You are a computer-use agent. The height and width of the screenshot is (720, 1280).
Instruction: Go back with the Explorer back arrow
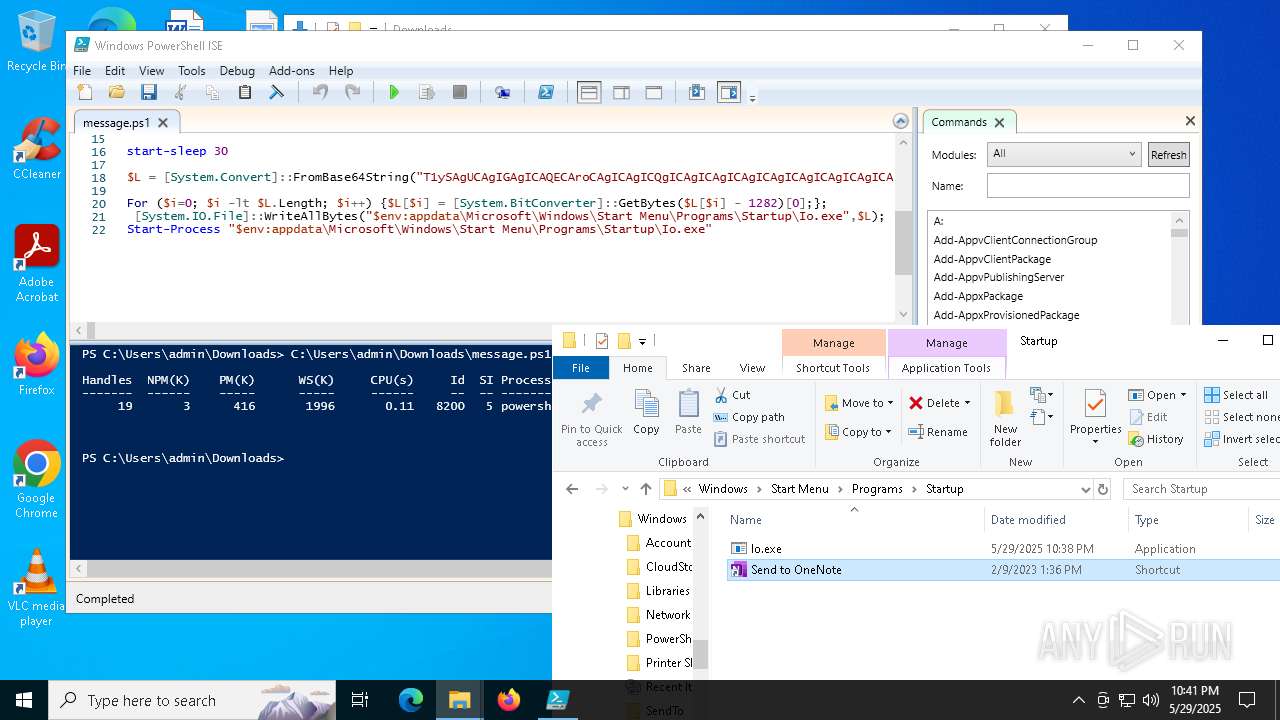(572, 489)
